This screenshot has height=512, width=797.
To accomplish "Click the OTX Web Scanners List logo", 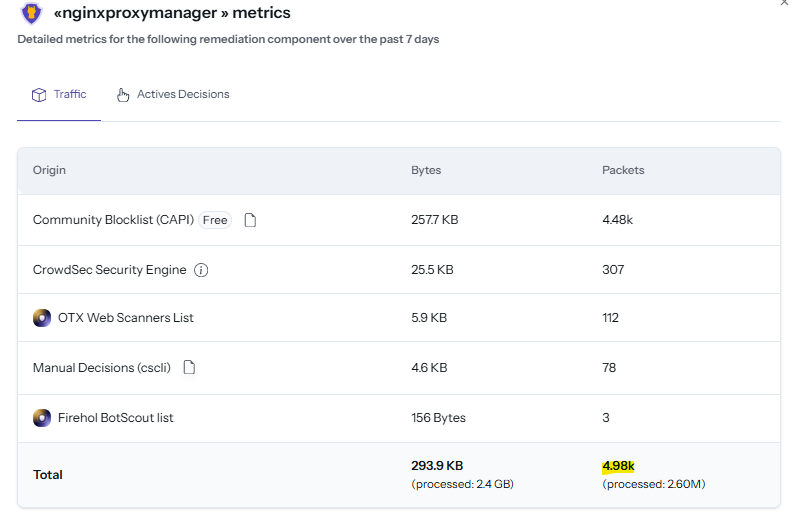I will tap(42, 318).
